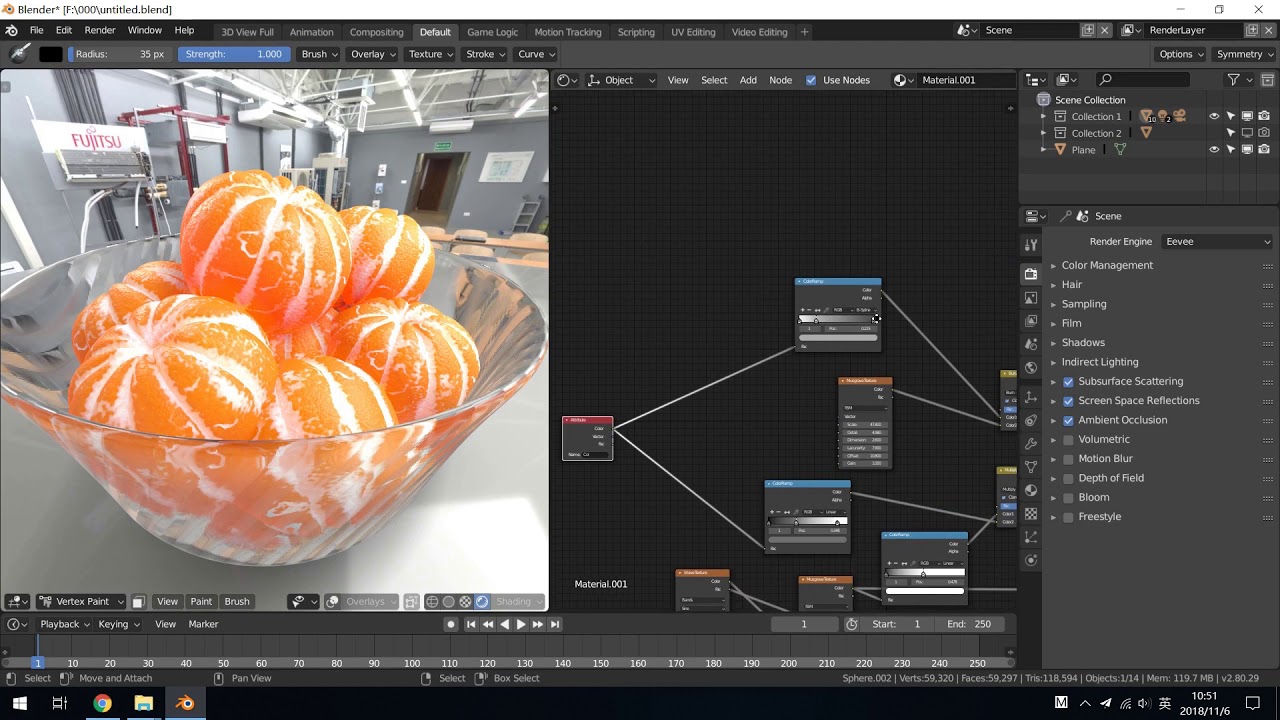Open File Explorer from the taskbar
The image size is (1280, 720).
[143, 703]
